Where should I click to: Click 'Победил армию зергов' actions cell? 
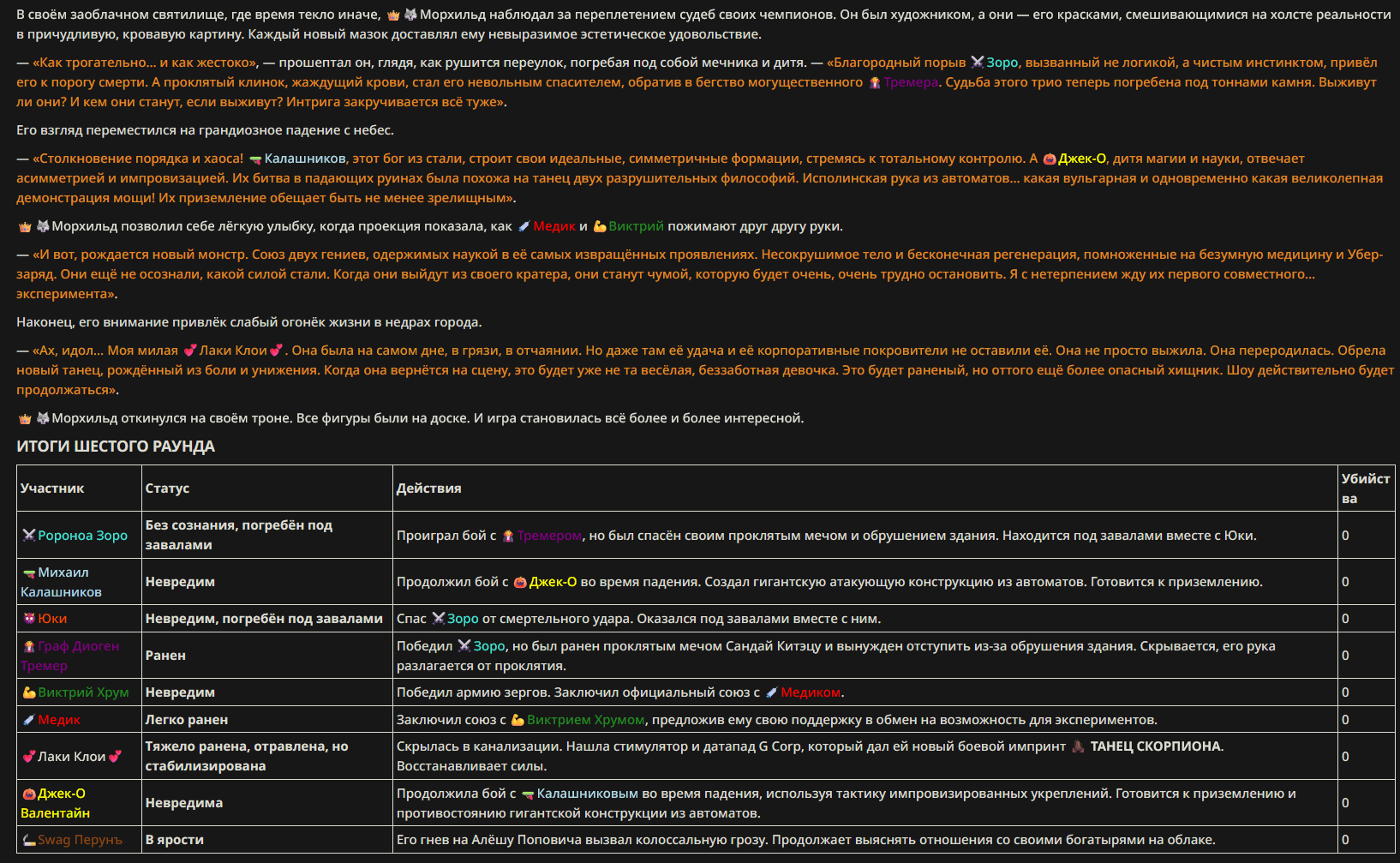coord(865,692)
